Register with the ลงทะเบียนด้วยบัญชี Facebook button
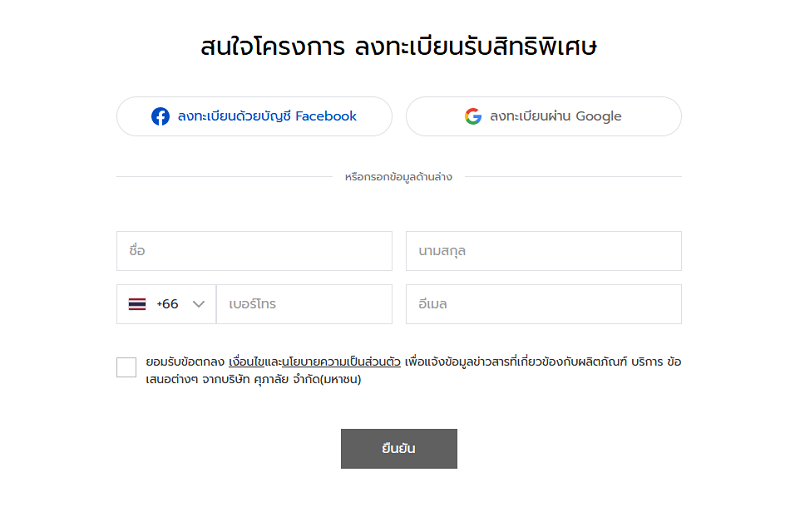Screen dimensions: 800x507 (254, 116)
